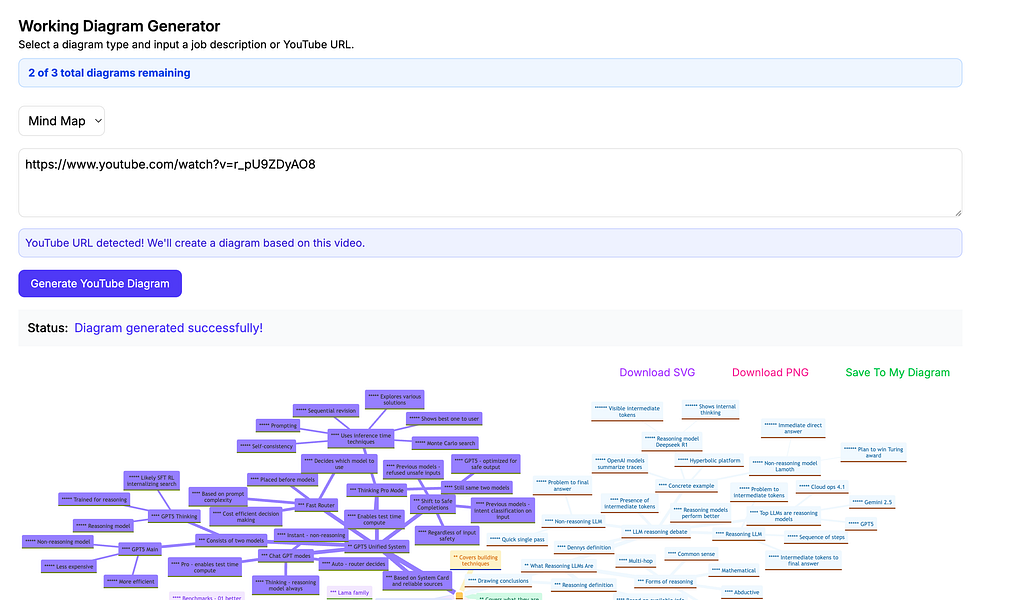Image resolution: width=1013 pixels, height=600 pixels.
Task: Click the Save To My Diagram link
Action: pos(897,371)
